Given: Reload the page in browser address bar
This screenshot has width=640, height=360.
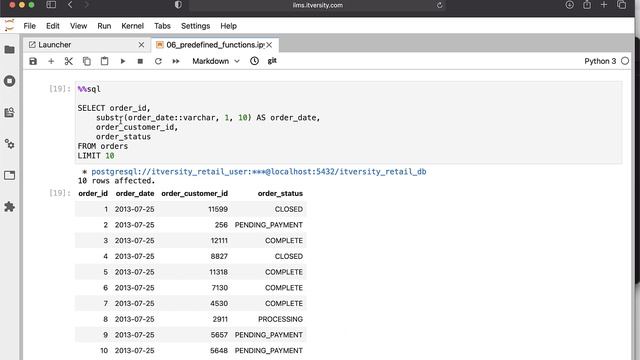Looking at the screenshot, I should [440, 5].
